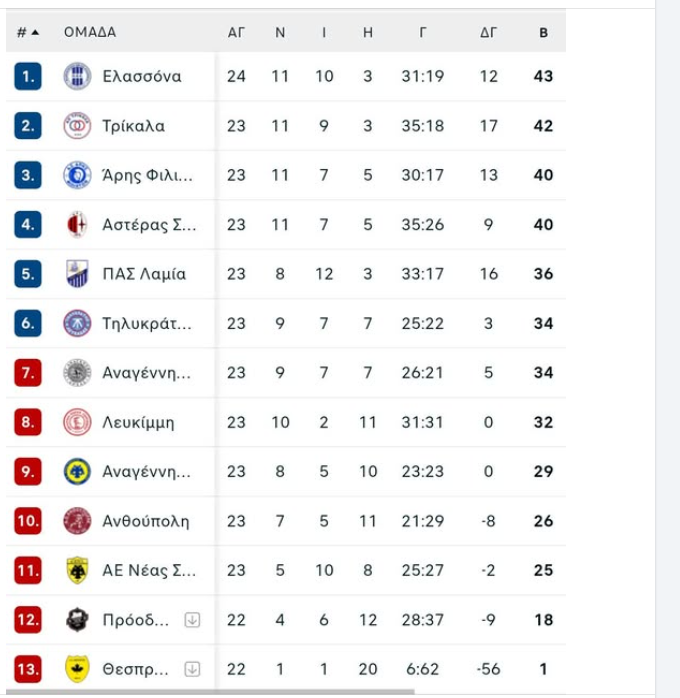Screen dimensions: 680x698
Task: Click the ΑΕ Νέας Σ... eagle crest
Action: pyautogui.click(x=77, y=570)
